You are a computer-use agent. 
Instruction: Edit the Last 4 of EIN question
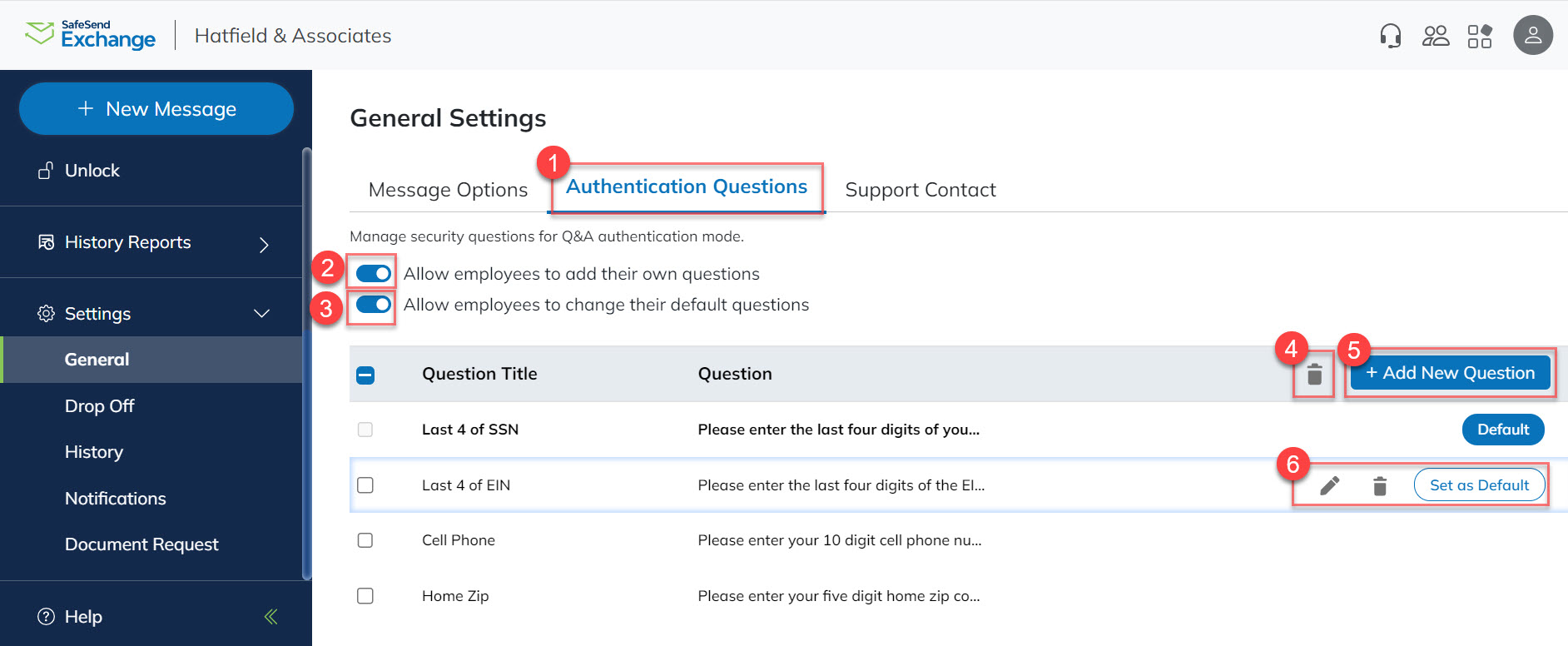pyautogui.click(x=1329, y=484)
